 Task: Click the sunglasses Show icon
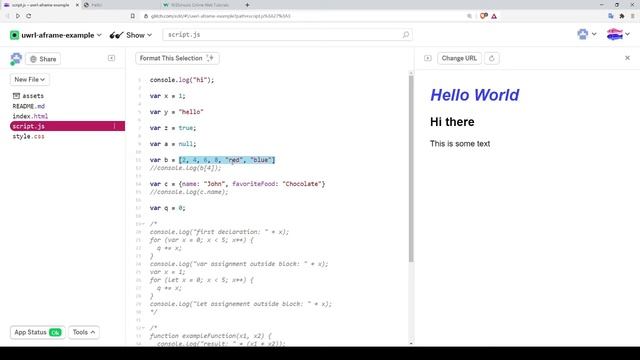[116, 35]
